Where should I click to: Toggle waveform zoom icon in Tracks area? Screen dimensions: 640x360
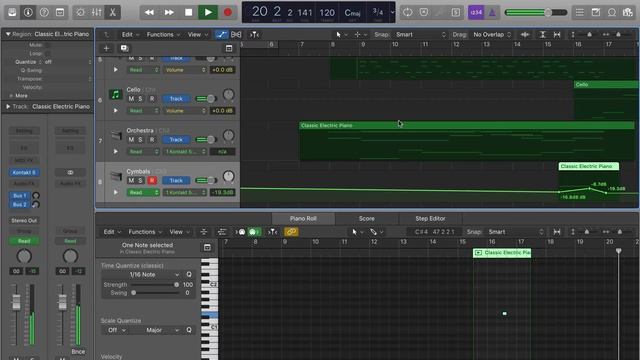pyautogui.click(x=525, y=35)
